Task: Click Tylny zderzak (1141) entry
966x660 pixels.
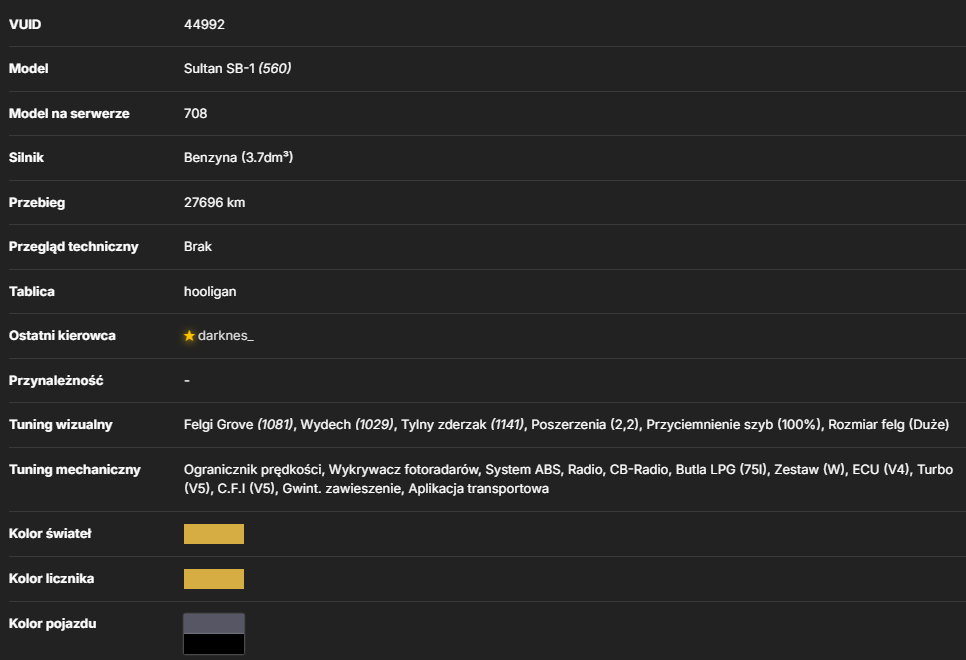Action: [463, 425]
